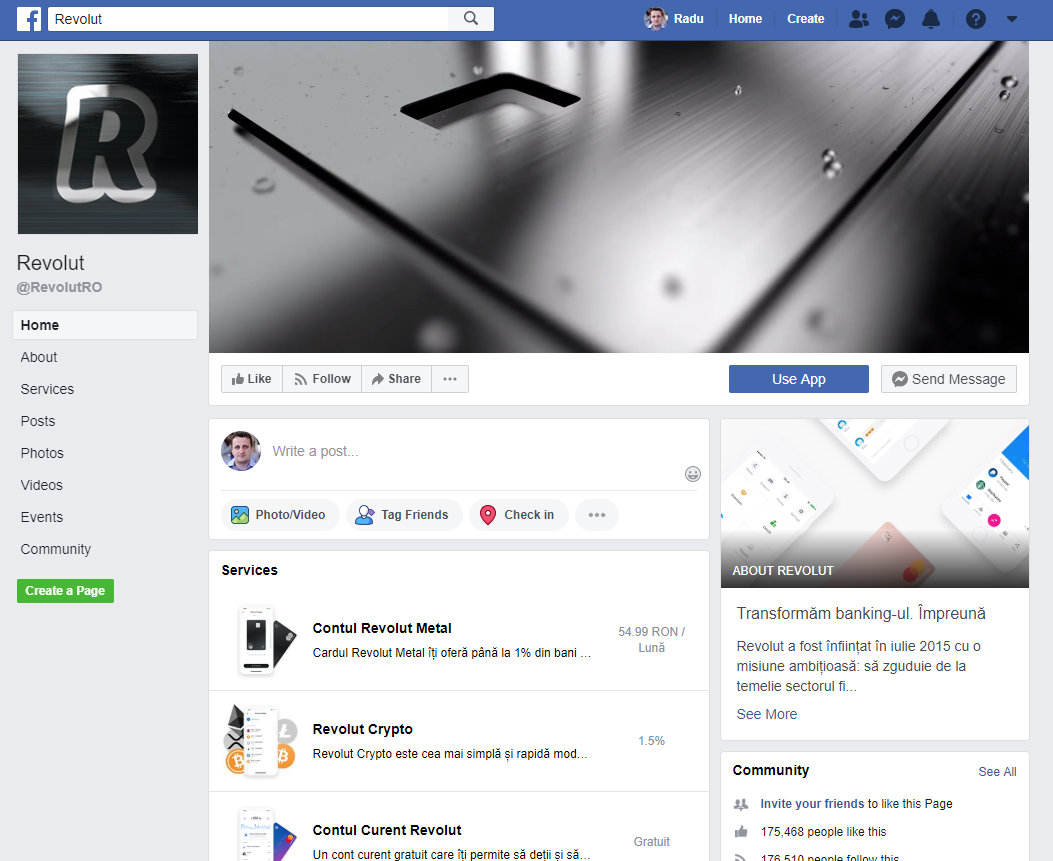Open the Revolut page profile picture
1053x861 pixels.
pyautogui.click(x=108, y=144)
